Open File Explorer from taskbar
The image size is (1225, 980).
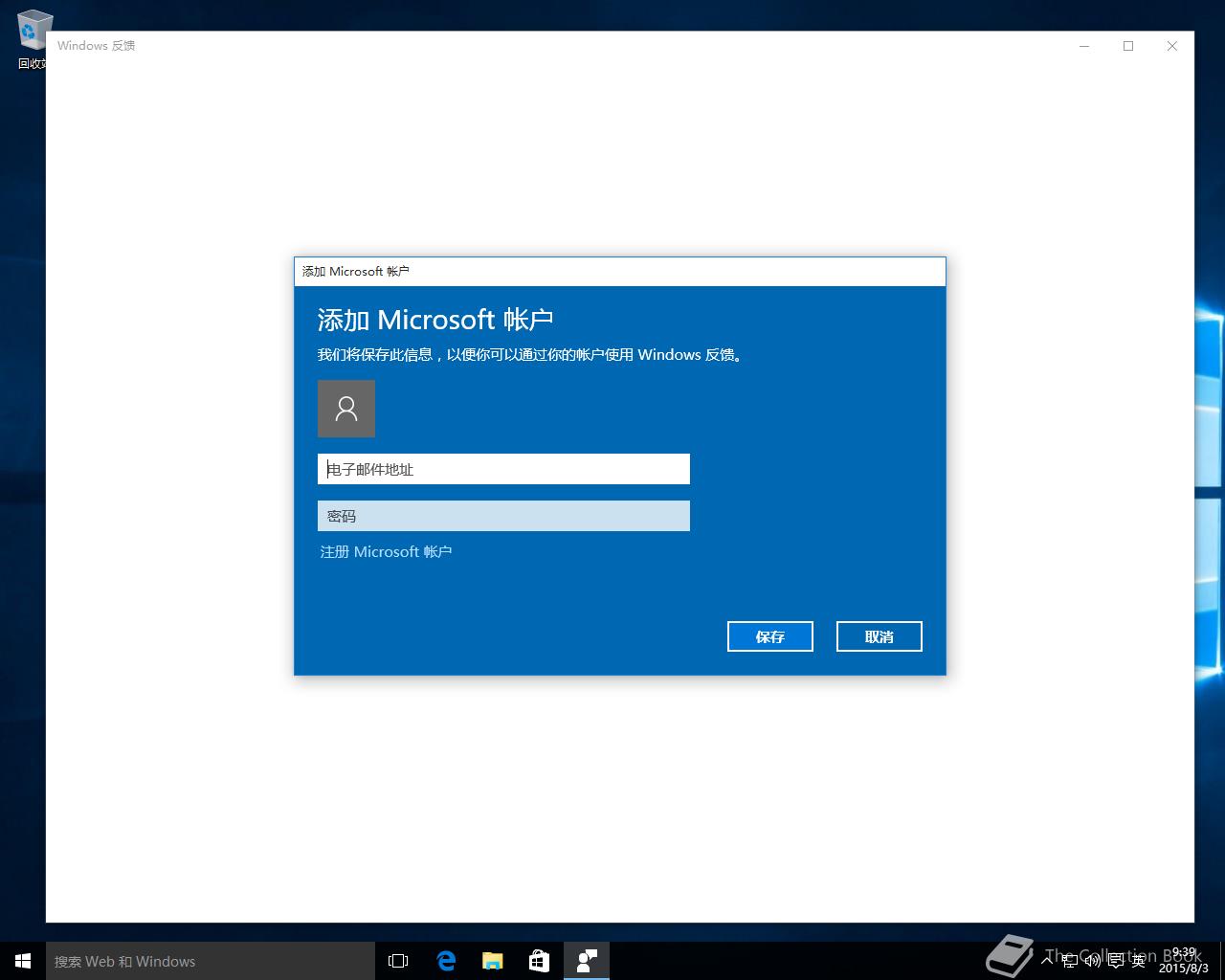(493, 961)
